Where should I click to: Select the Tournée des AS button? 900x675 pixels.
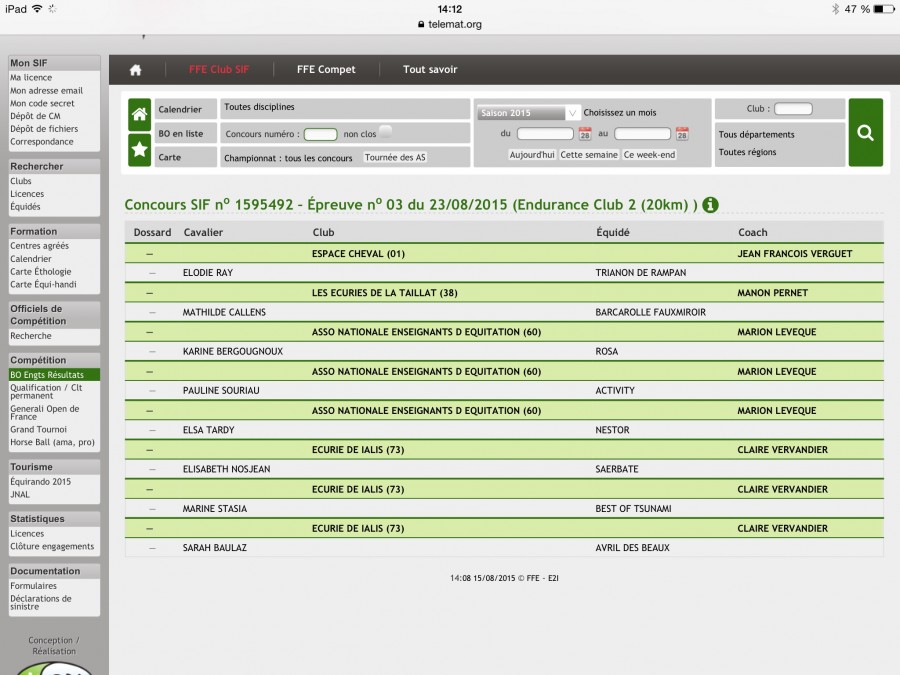(395, 157)
